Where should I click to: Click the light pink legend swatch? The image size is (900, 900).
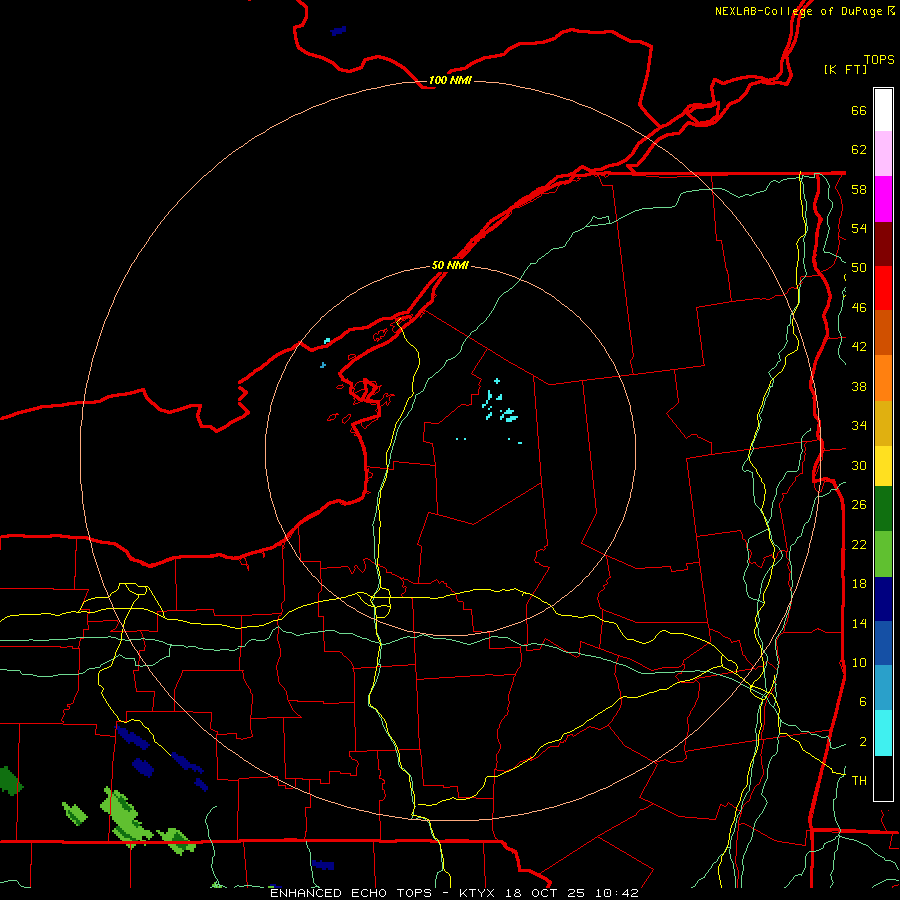click(883, 154)
